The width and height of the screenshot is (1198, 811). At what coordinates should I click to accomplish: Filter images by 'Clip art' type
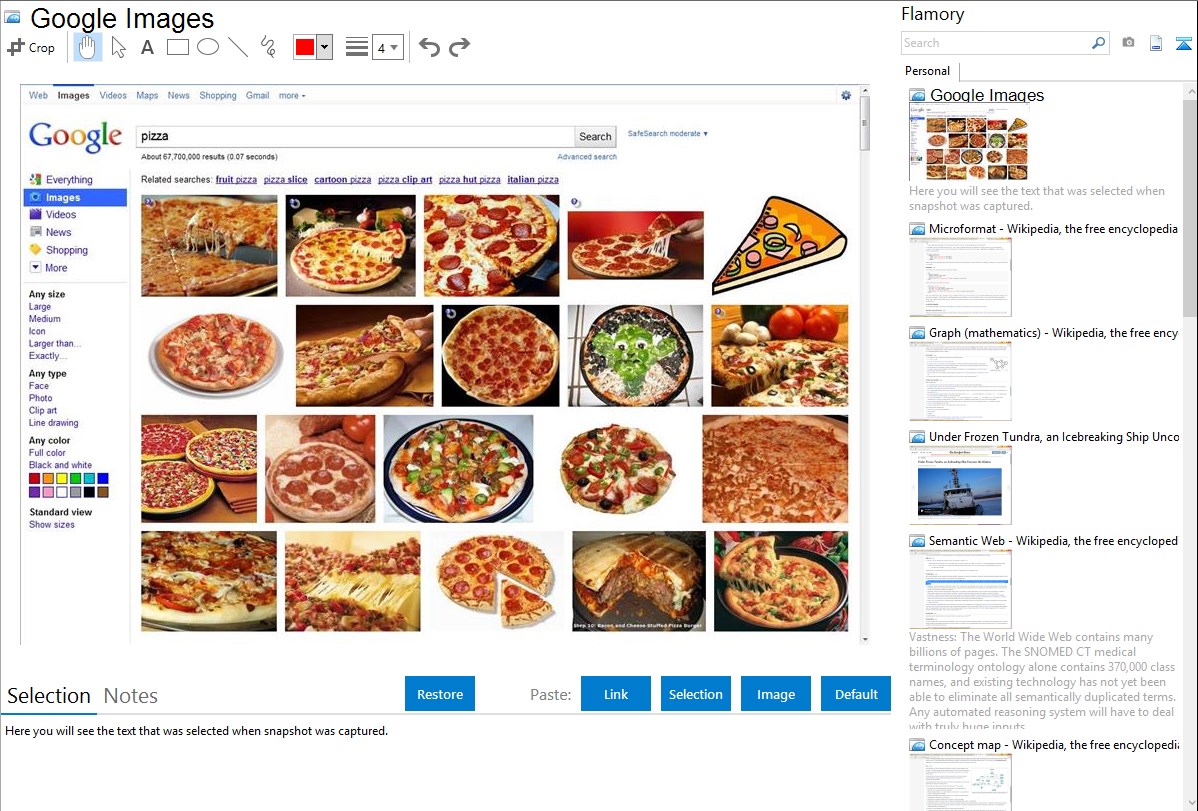(x=43, y=410)
